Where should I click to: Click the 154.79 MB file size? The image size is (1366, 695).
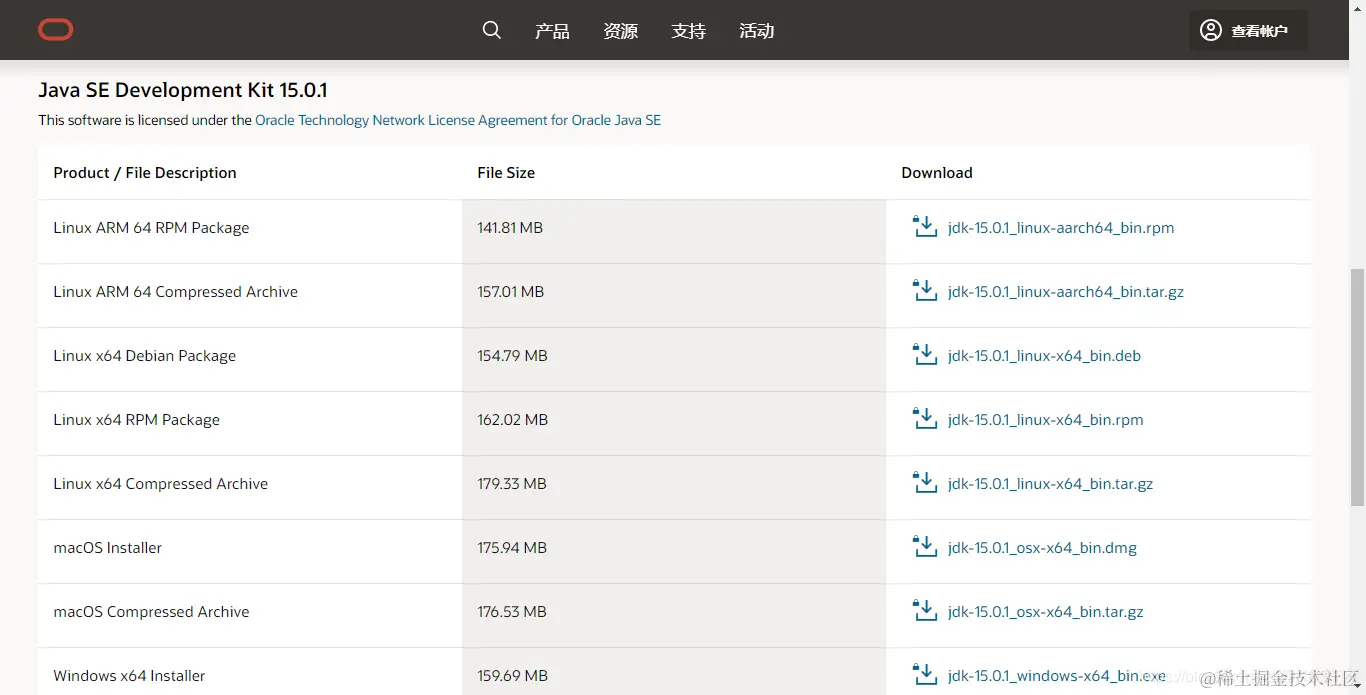[x=512, y=356]
